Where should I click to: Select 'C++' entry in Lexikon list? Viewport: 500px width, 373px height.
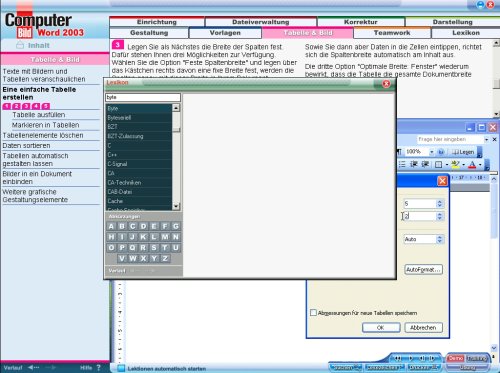coord(139,155)
